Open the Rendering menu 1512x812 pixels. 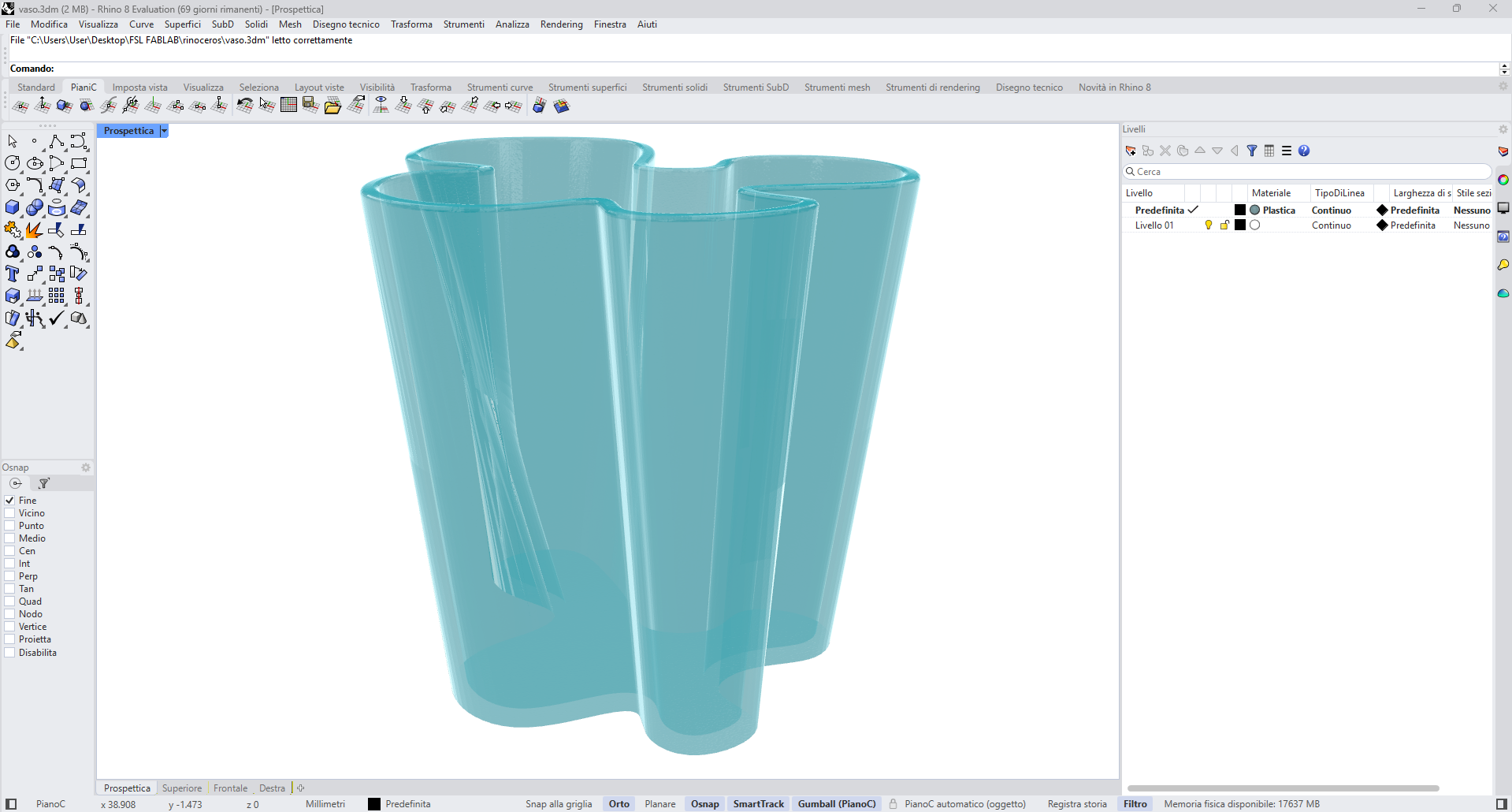[x=561, y=24]
